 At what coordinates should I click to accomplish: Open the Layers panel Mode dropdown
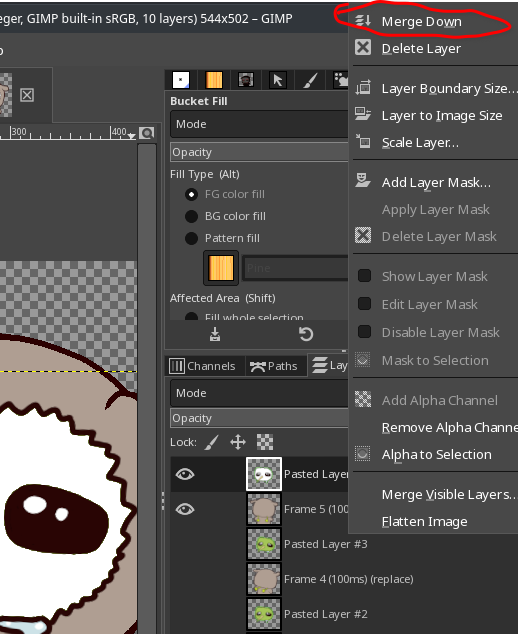tap(259, 393)
